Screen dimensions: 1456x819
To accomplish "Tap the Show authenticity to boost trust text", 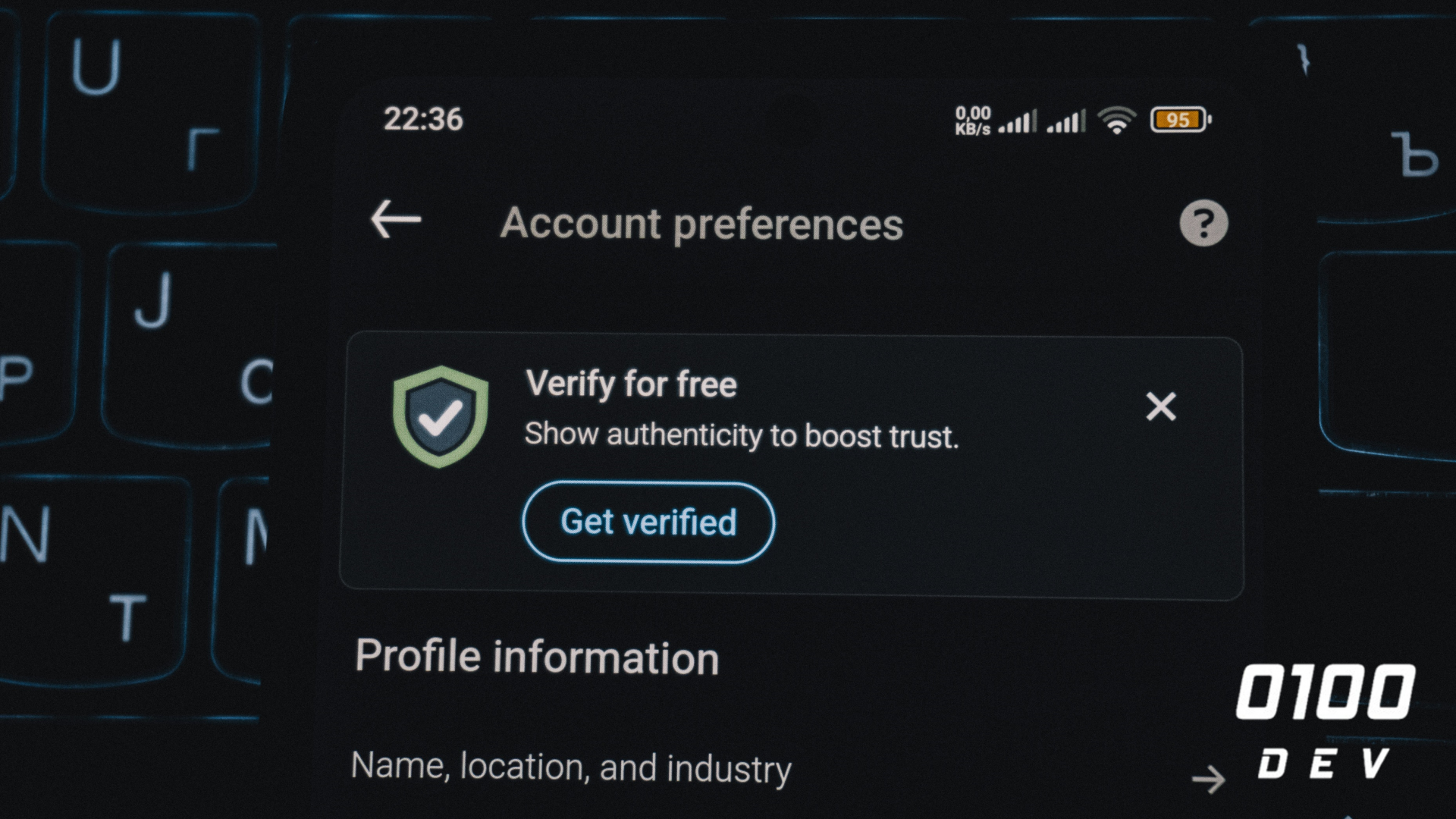I will click(x=741, y=435).
